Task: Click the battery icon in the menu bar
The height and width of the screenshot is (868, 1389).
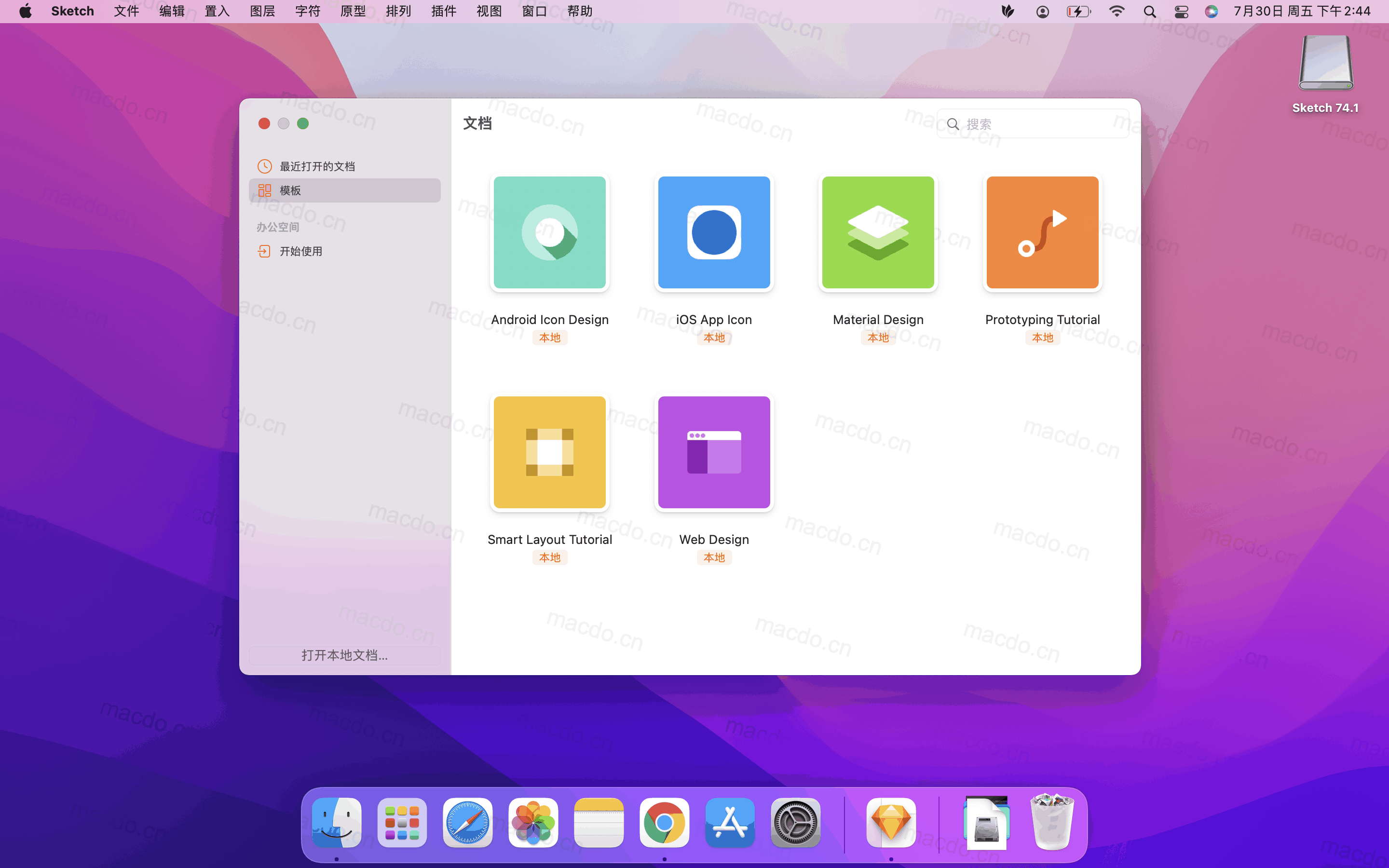Action: point(1078,12)
